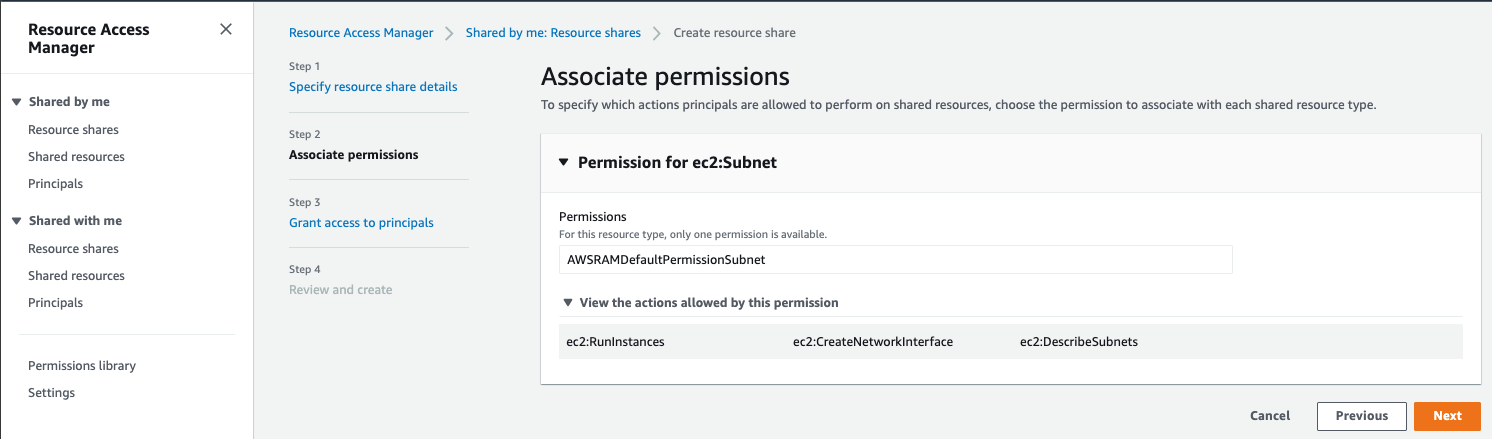Jump to Step 3 Grant access to principals
This screenshot has width=1492, height=439.
(x=361, y=223)
